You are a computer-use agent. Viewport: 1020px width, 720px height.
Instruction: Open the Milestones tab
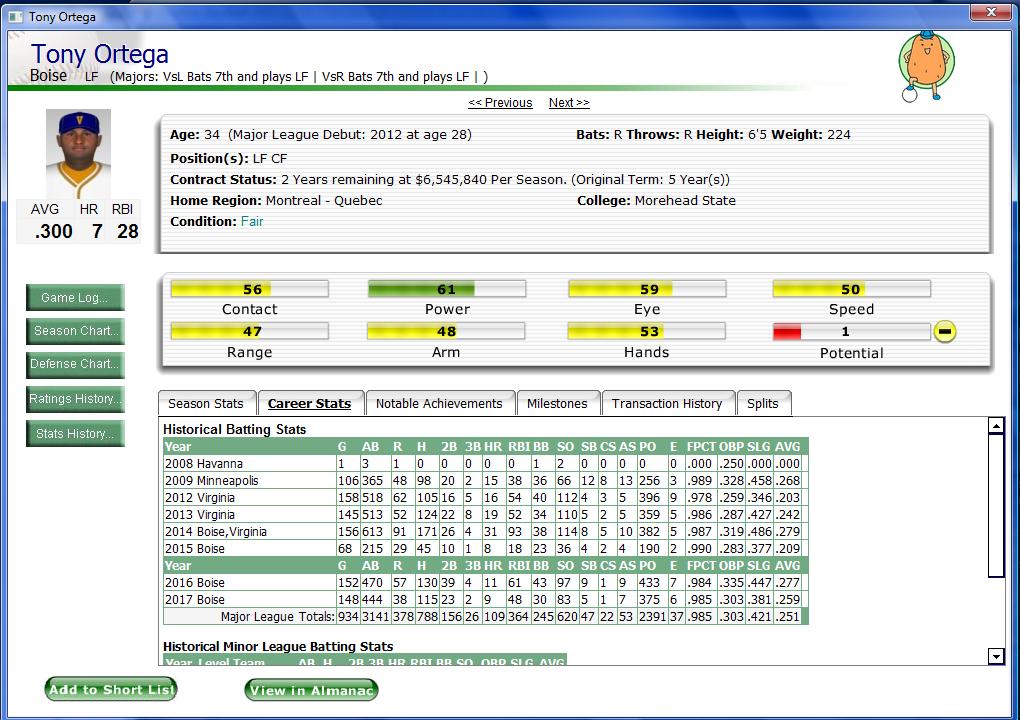tap(557, 404)
